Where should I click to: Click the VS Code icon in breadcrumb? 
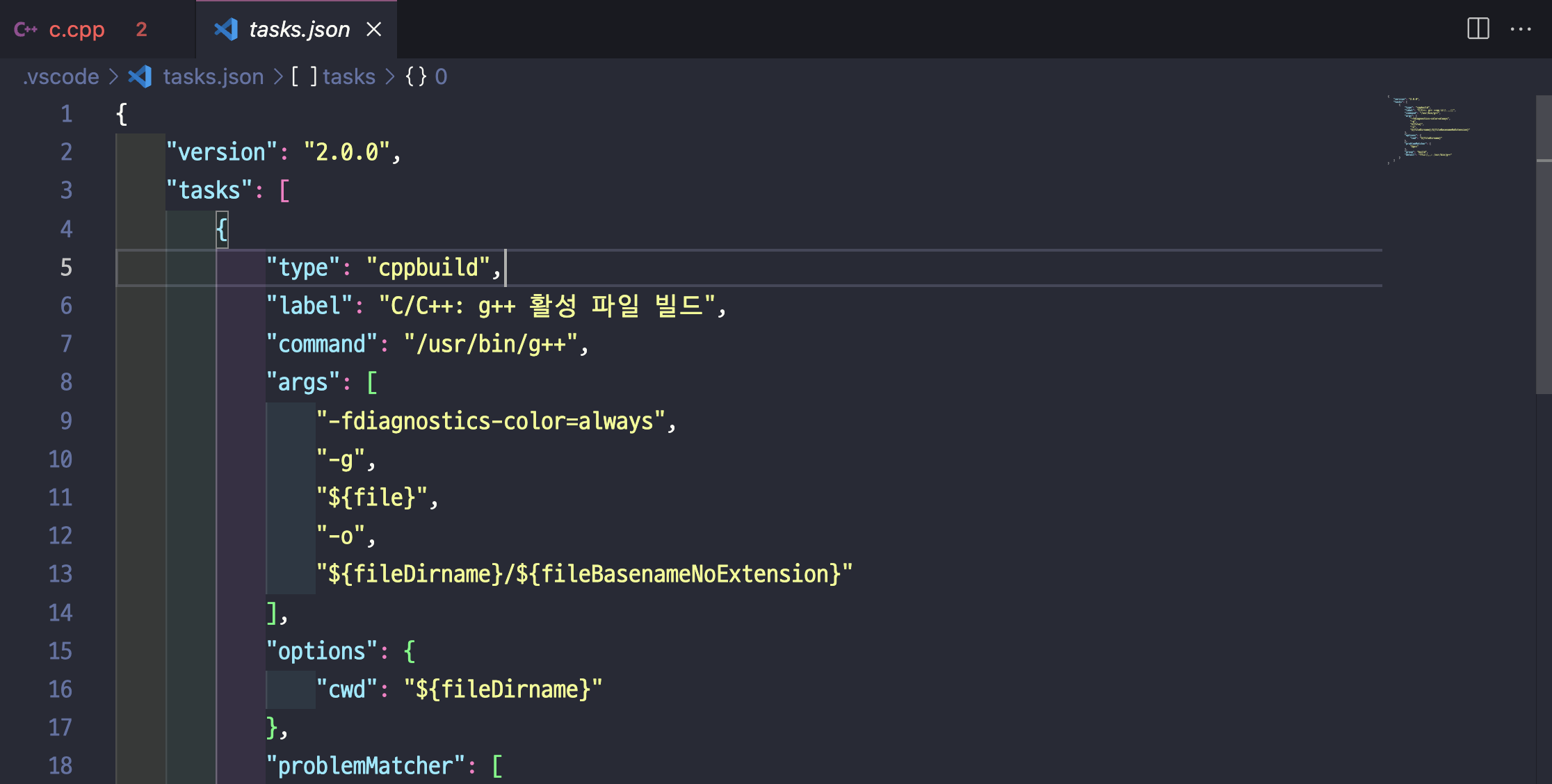tap(140, 76)
